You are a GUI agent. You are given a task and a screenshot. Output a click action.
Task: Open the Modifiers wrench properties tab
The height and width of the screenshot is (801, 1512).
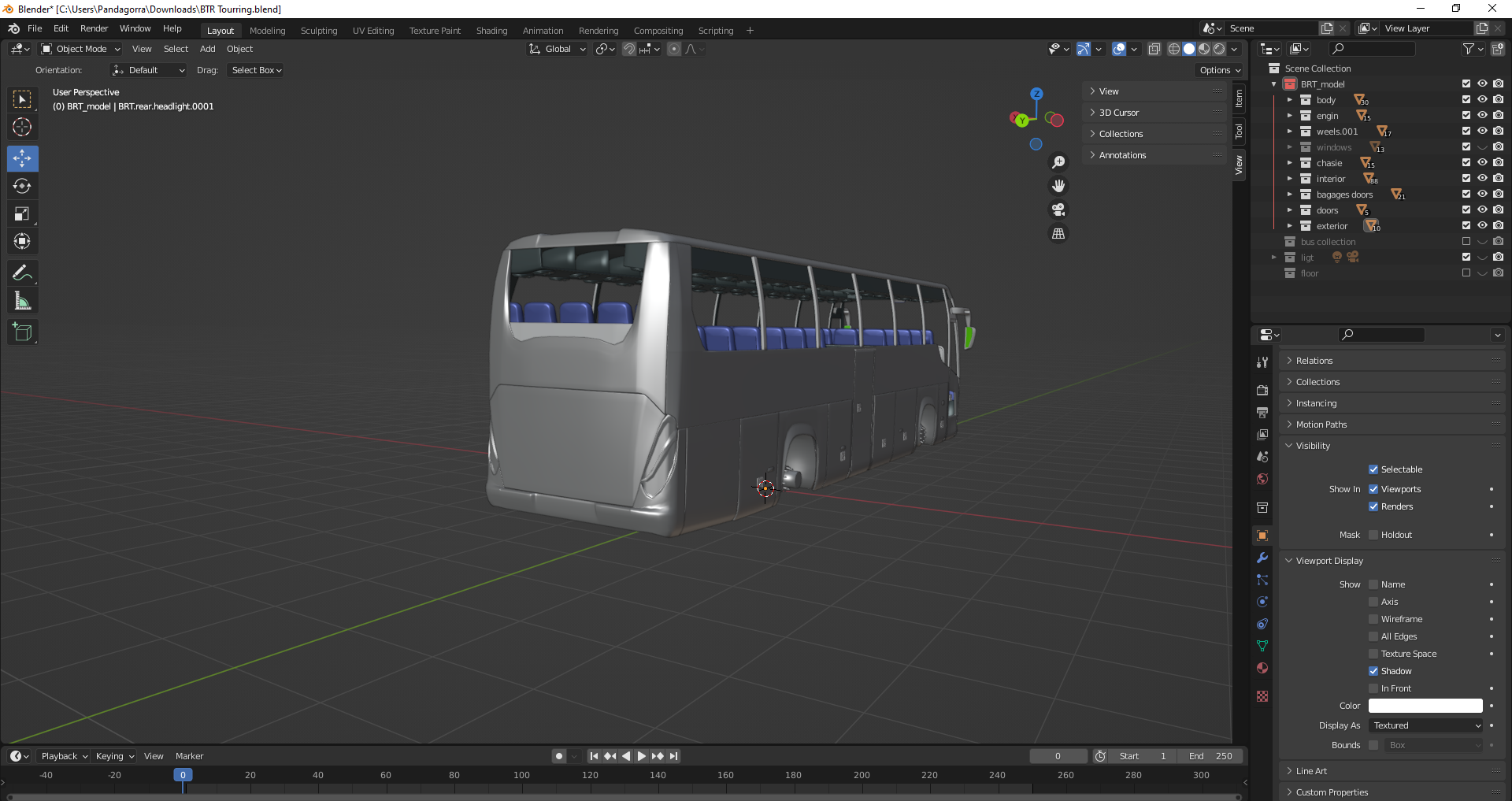(x=1262, y=558)
